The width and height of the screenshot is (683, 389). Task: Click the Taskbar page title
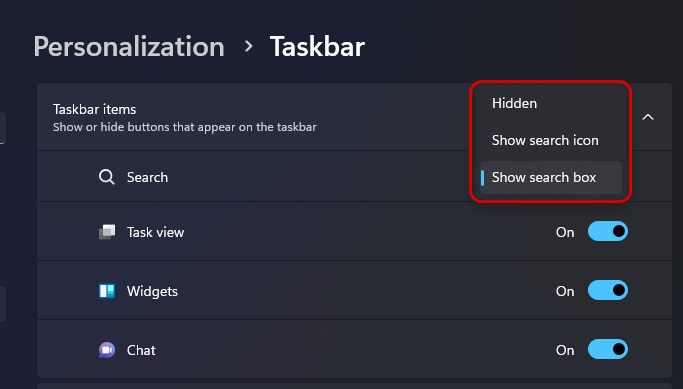pos(317,47)
